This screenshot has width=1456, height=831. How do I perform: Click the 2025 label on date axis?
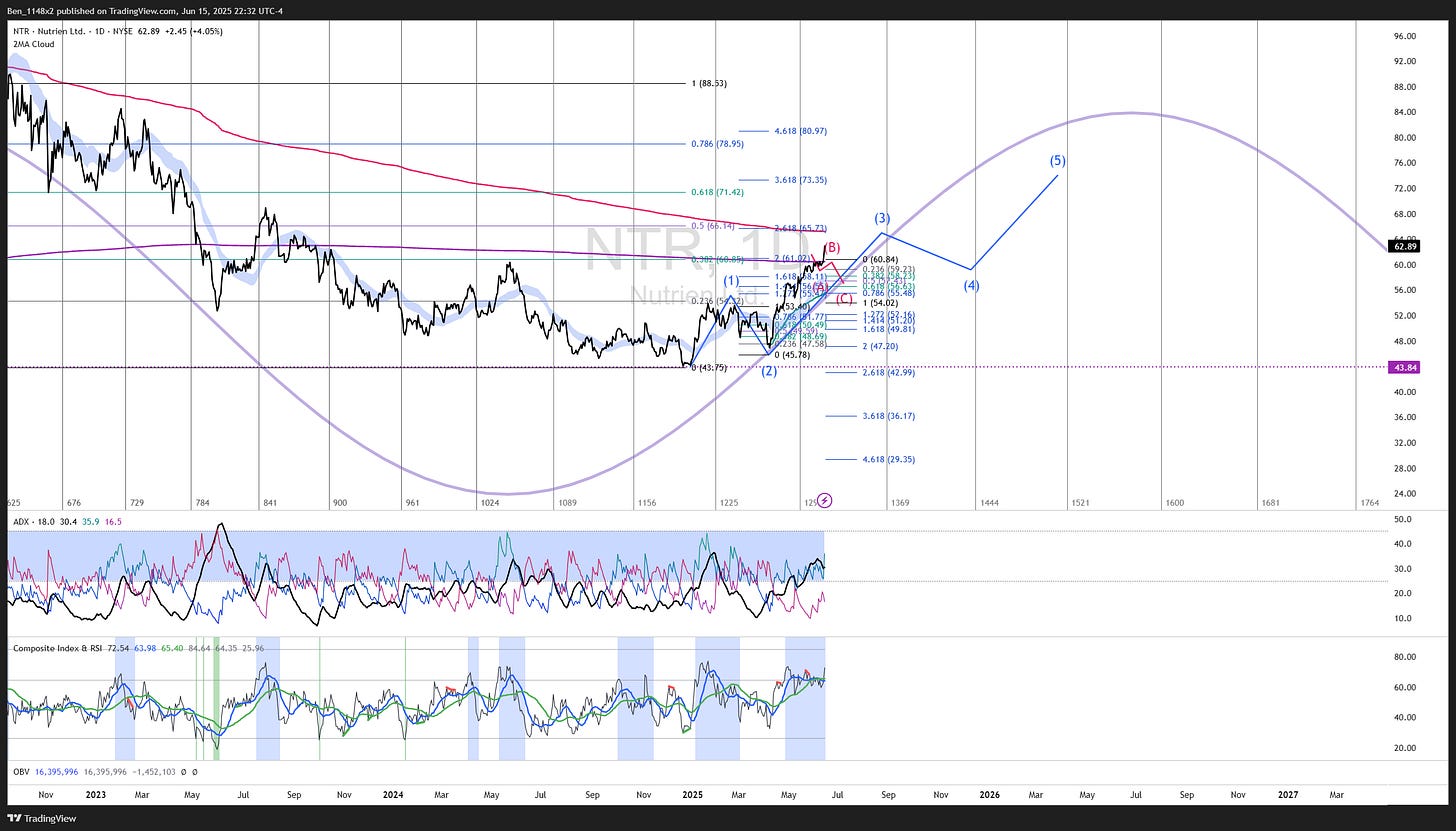coord(691,794)
